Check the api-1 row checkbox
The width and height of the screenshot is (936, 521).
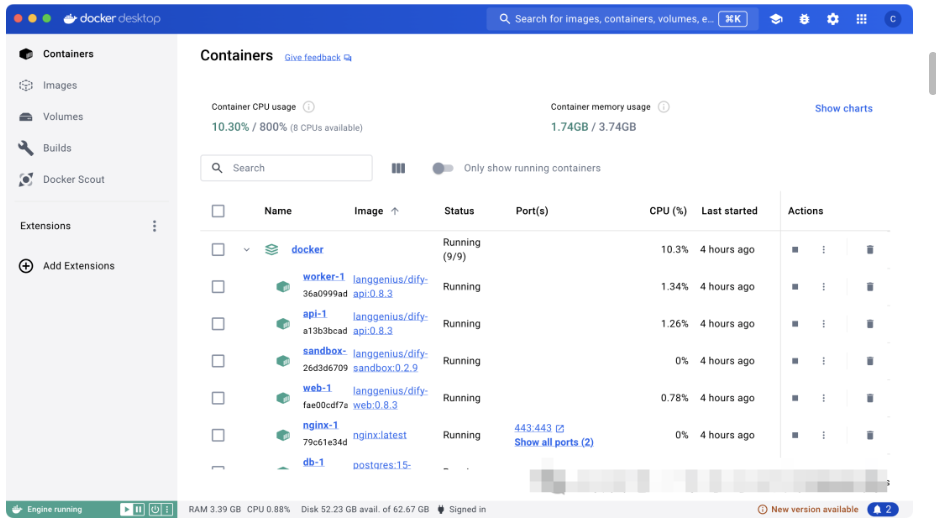[x=218, y=323]
